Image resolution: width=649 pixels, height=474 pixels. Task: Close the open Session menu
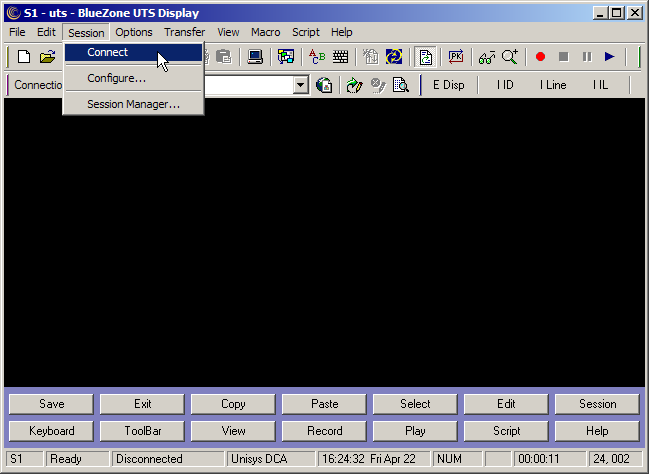[x=86, y=33]
